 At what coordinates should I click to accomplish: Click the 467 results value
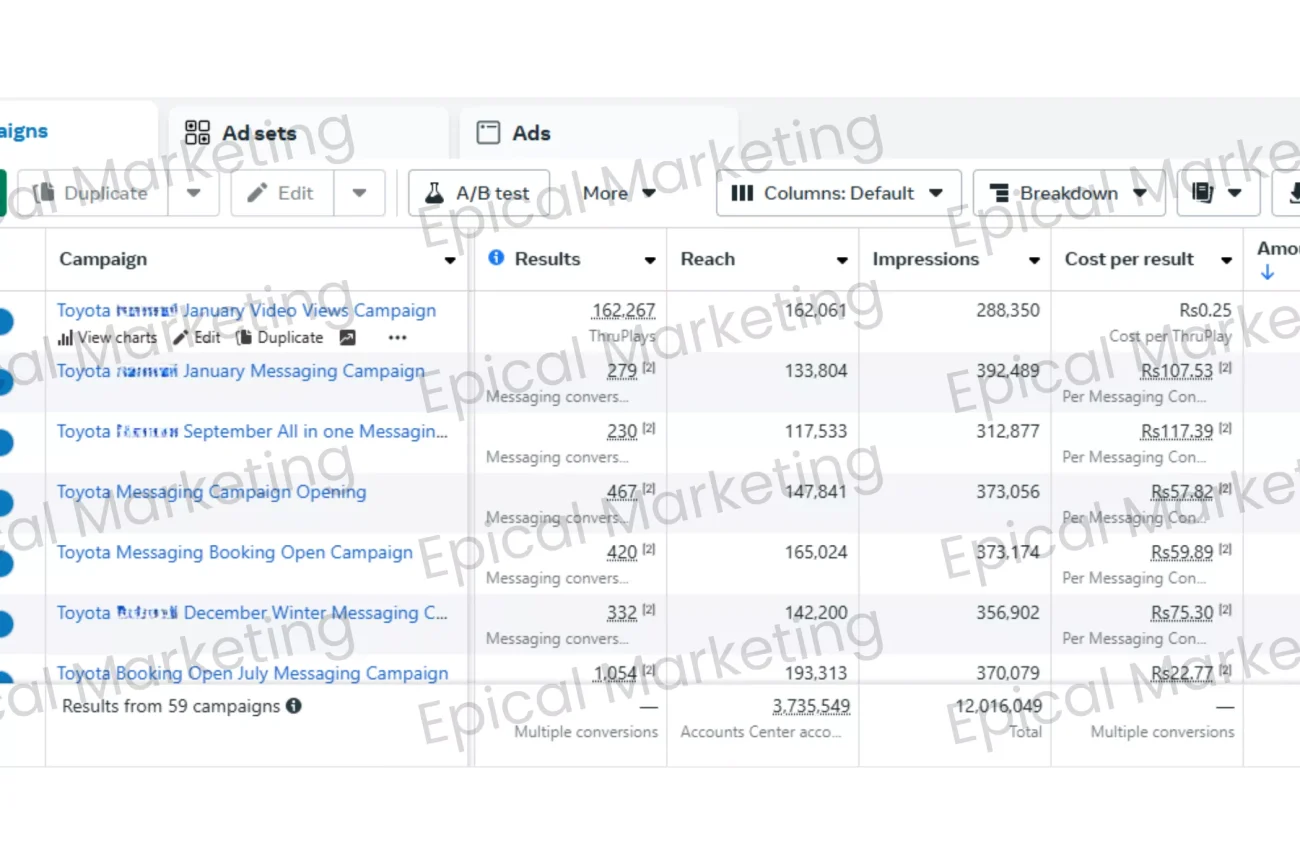pos(622,492)
